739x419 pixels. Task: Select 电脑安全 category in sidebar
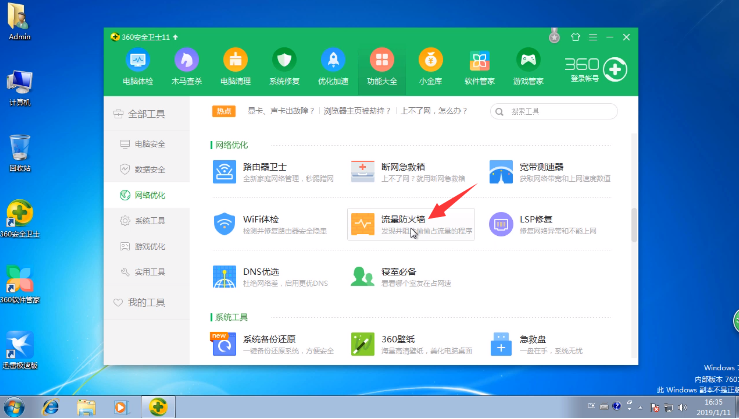149,143
